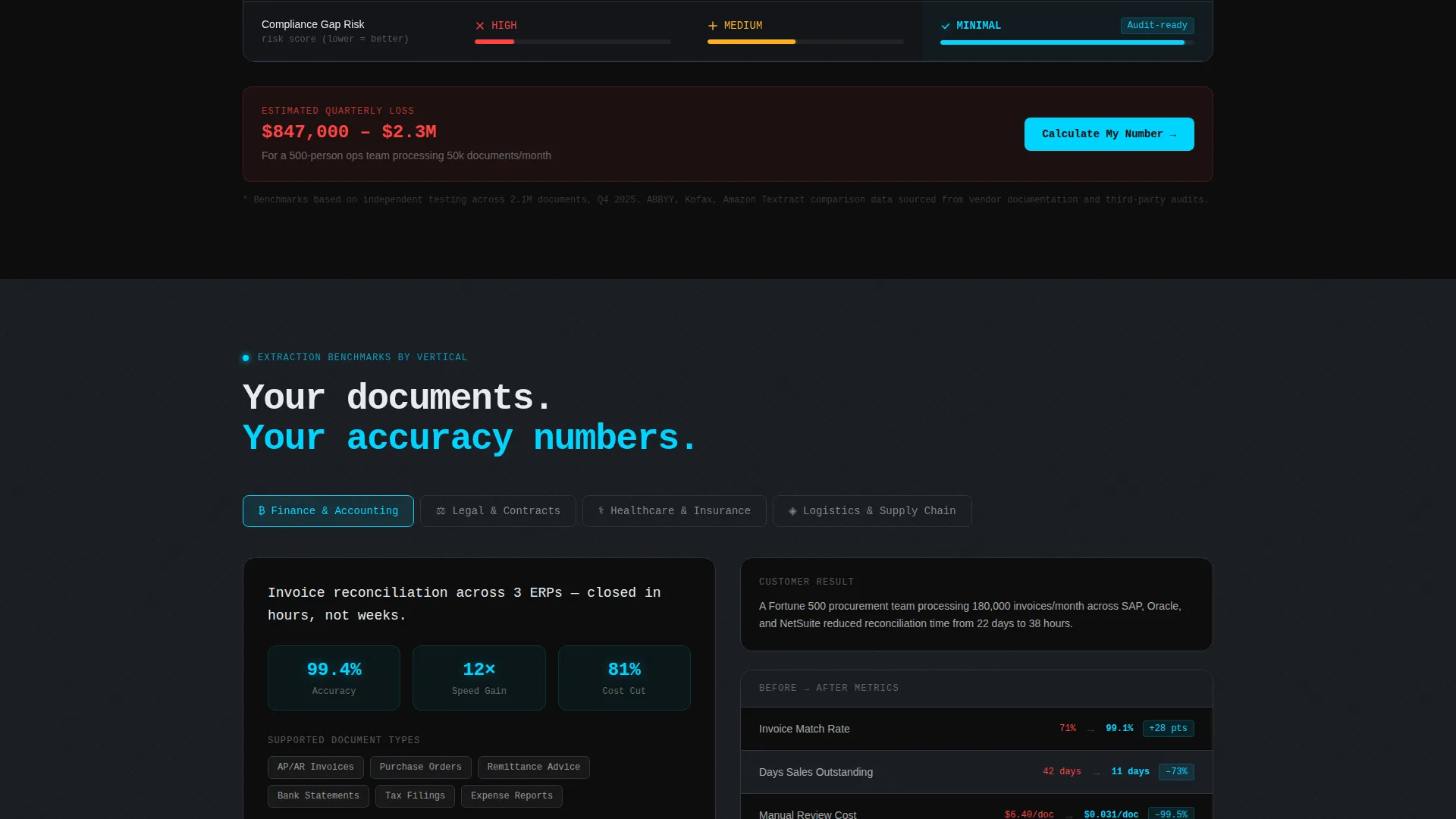The image size is (1456, 819).
Task: Click the 11 days after value
Action: pos(1130,771)
